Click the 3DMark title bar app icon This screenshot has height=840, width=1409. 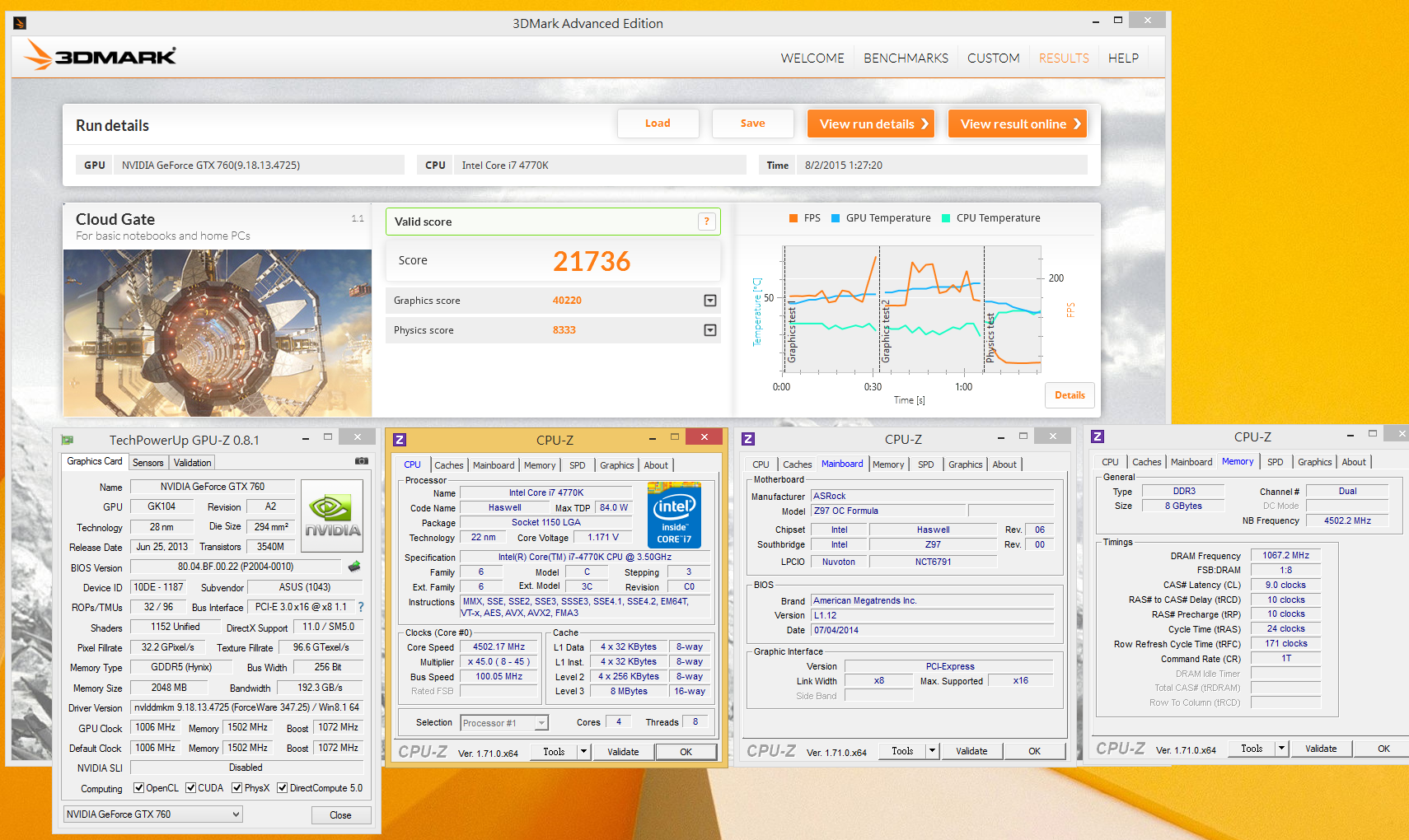coord(20,23)
